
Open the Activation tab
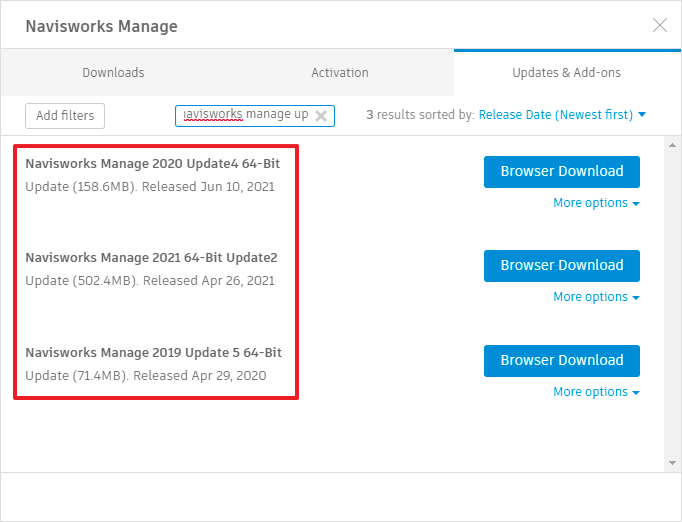click(x=340, y=72)
